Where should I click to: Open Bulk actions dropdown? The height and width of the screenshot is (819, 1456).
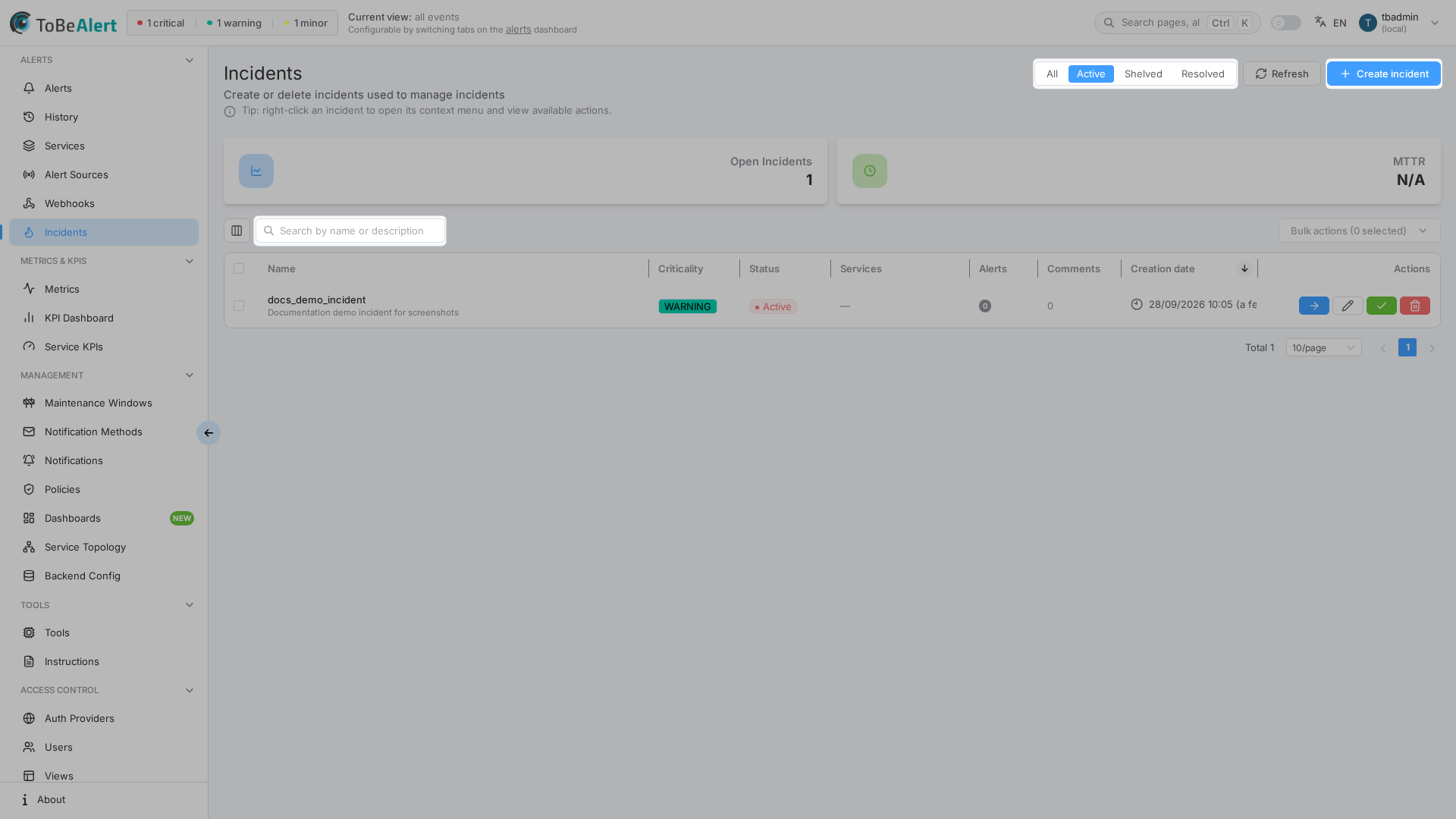[x=1359, y=231]
